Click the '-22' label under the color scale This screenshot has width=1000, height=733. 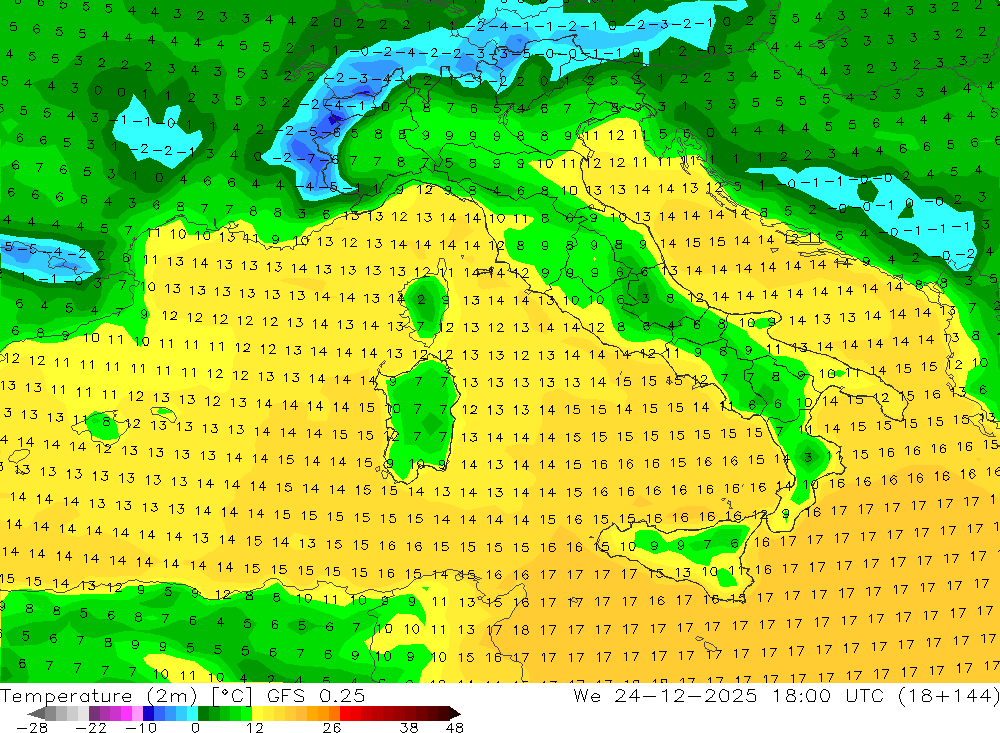tap(91, 728)
